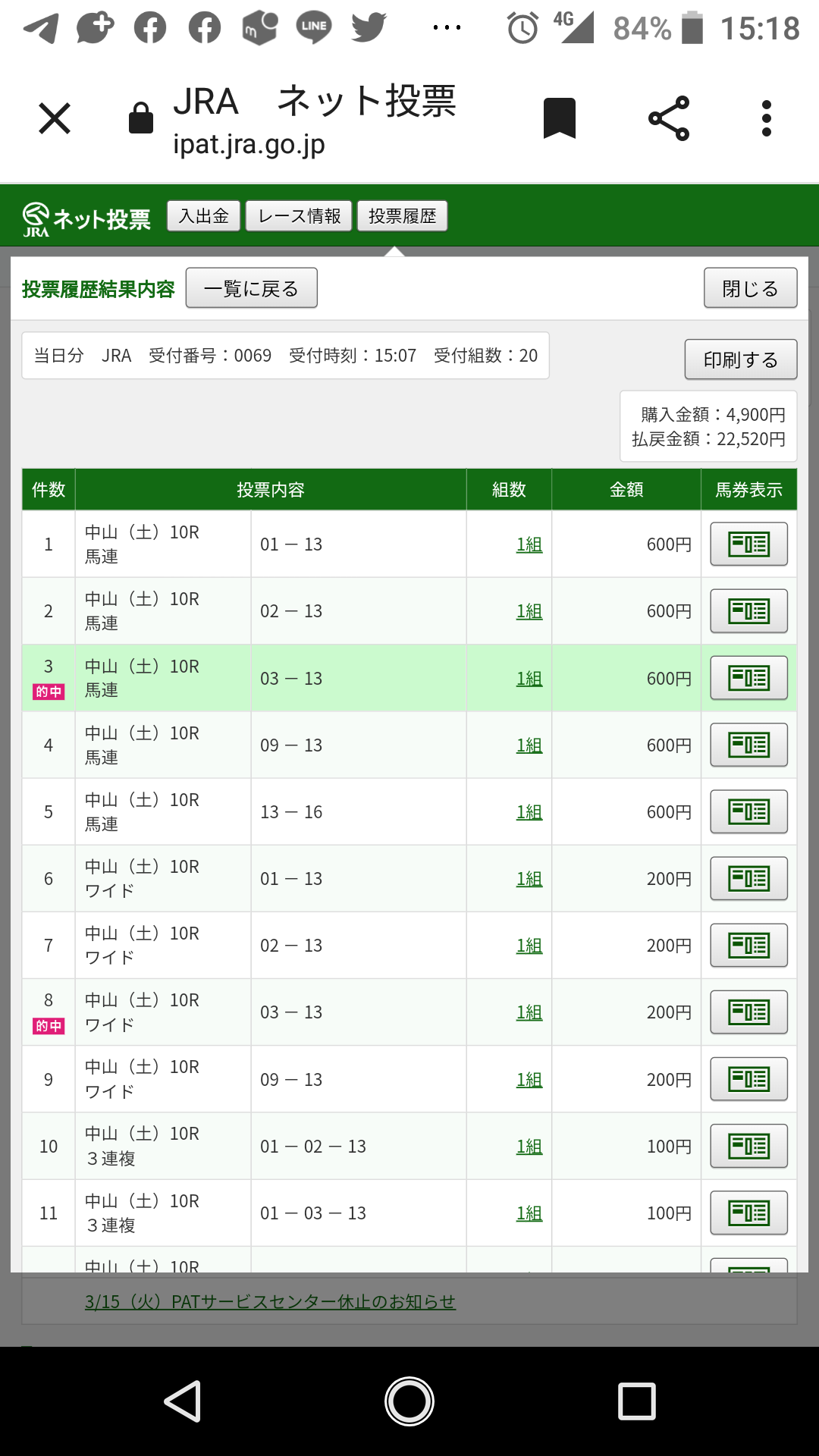The height and width of the screenshot is (1456, 819).
Task: Show betting ticket for winning row 3
Action: click(748, 678)
